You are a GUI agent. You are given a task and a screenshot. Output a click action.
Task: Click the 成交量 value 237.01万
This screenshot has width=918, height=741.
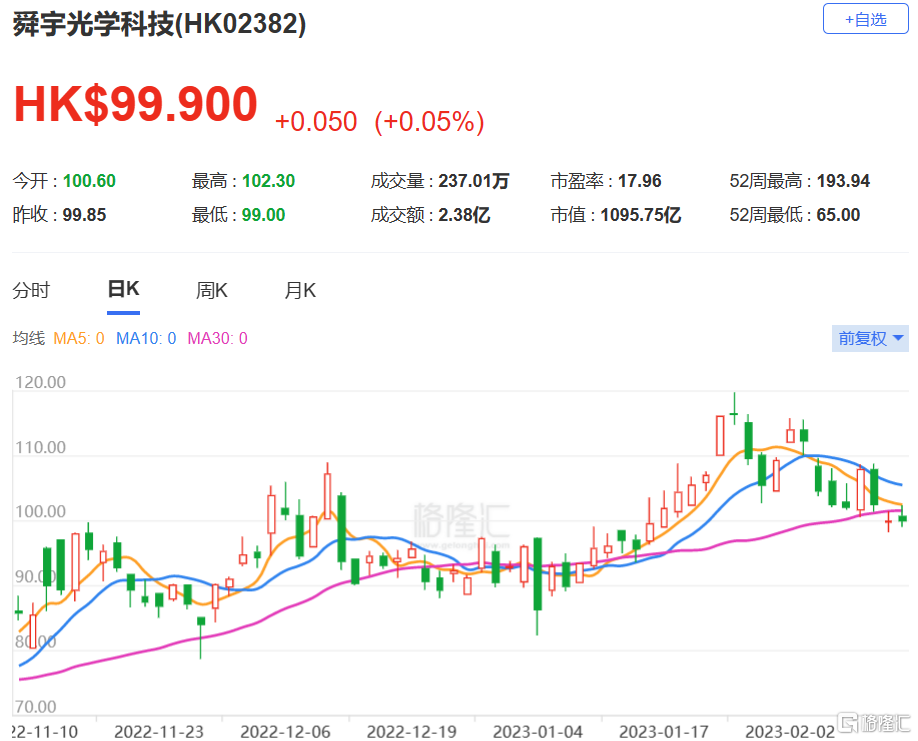(474, 181)
